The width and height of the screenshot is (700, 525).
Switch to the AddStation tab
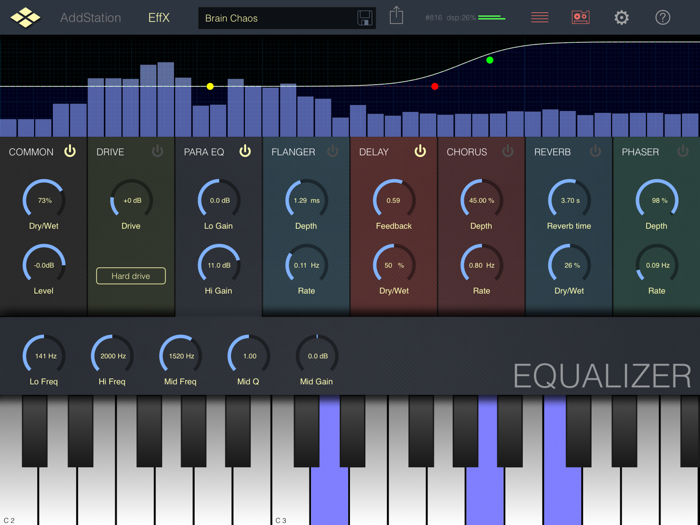[x=91, y=18]
